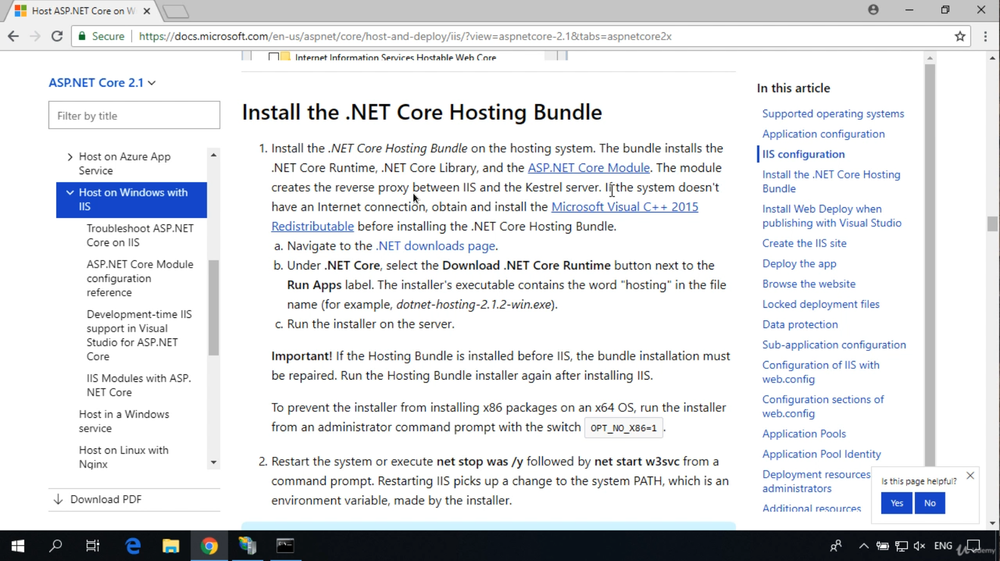Jump to Configuration of IIS with web.config
1000x561 pixels.
pos(821,372)
